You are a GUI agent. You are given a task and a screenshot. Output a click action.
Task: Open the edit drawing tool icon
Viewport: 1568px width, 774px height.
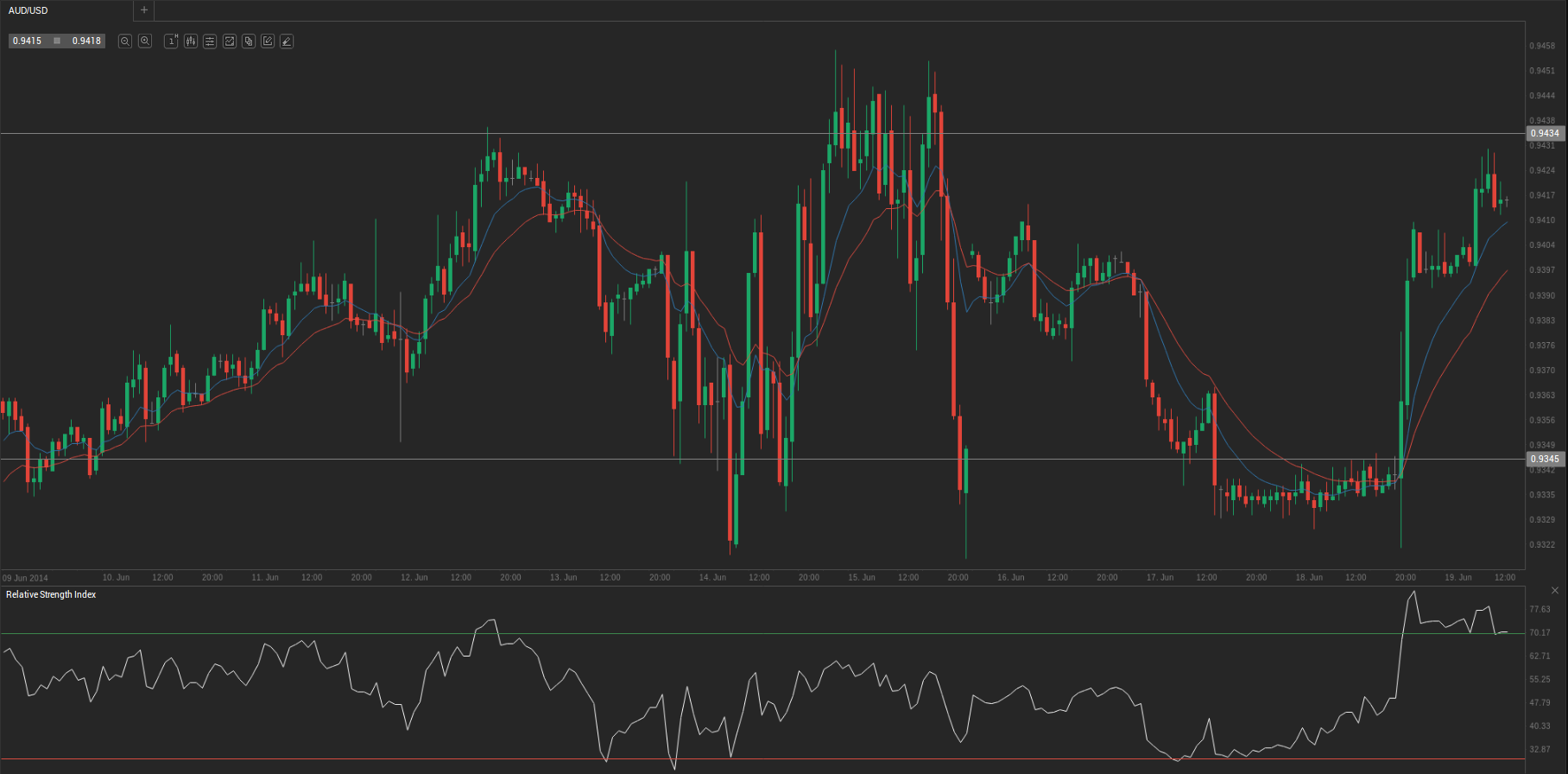pyautogui.click(x=268, y=41)
